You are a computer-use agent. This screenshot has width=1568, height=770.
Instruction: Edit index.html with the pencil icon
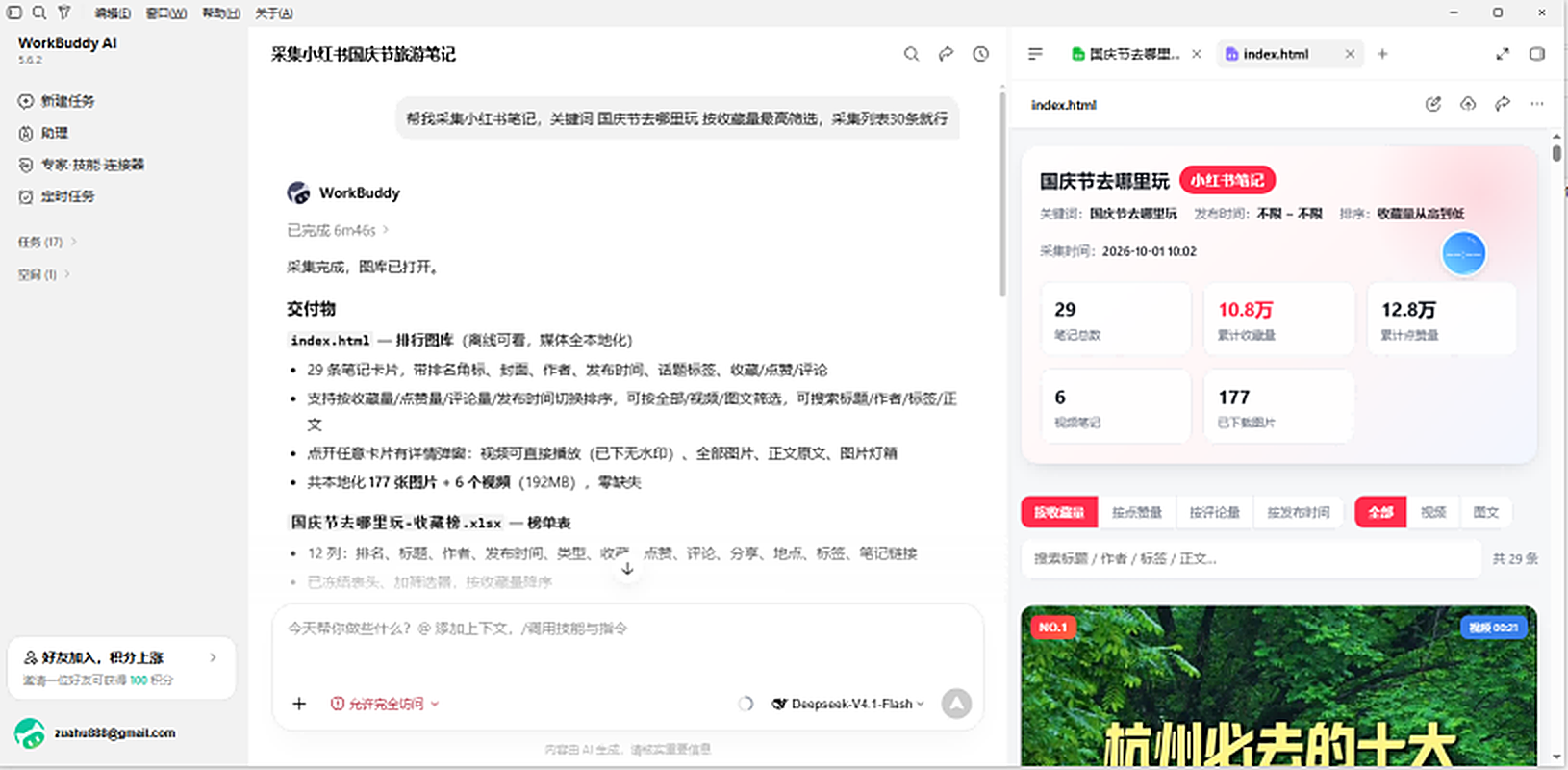click(x=1433, y=104)
